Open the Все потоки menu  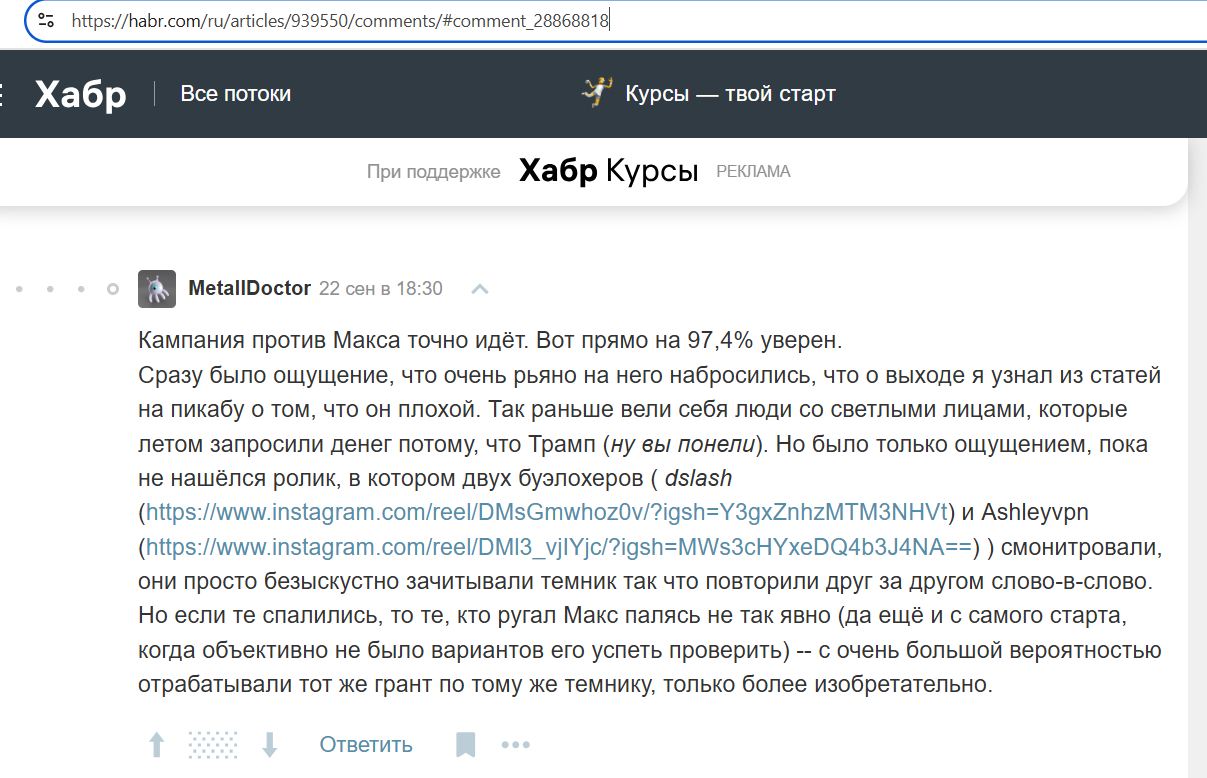coord(235,94)
